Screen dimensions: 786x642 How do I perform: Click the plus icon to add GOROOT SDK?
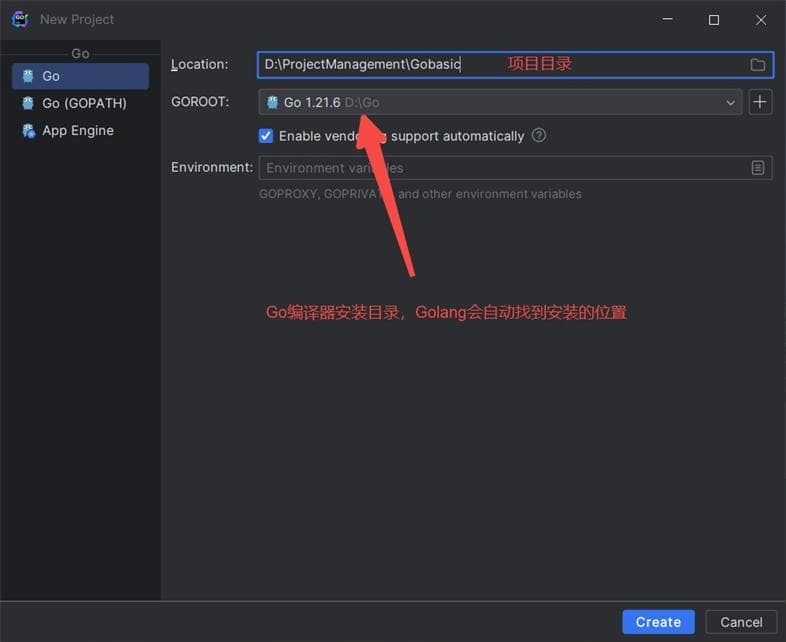(x=760, y=102)
